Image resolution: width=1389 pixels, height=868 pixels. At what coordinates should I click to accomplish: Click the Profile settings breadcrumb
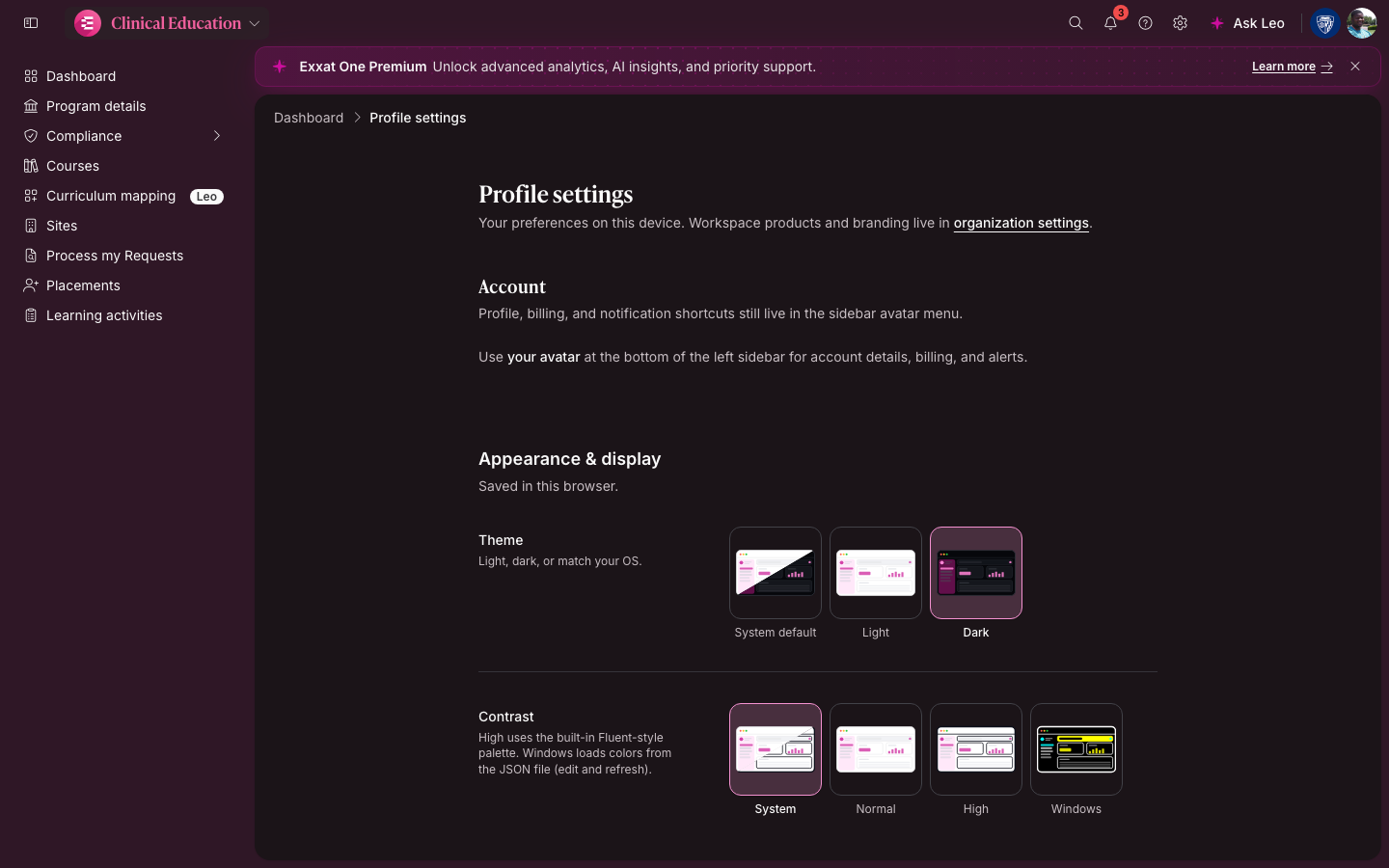pos(418,118)
